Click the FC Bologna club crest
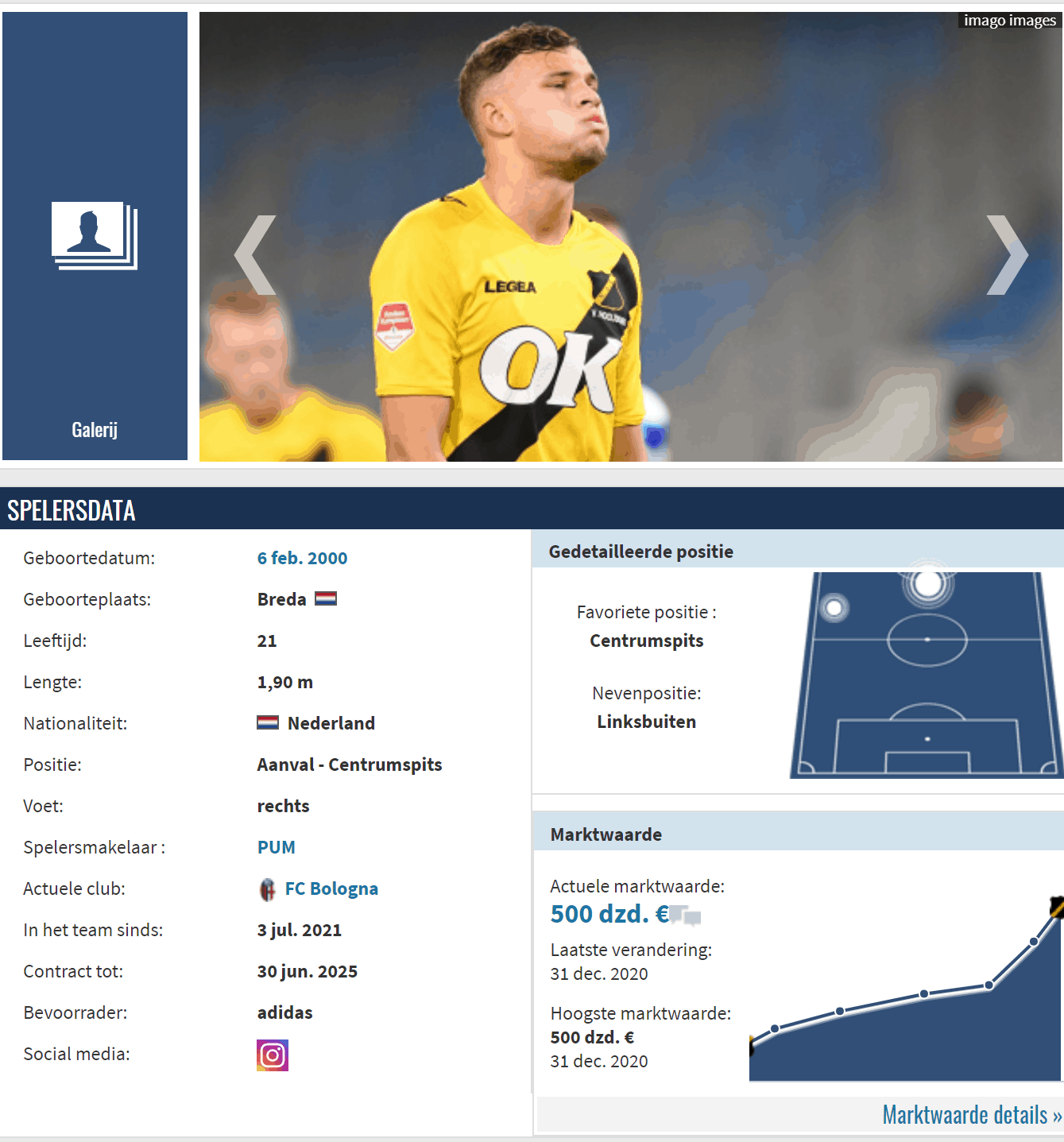Image resolution: width=1064 pixels, height=1142 pixels. coord(268,889)
